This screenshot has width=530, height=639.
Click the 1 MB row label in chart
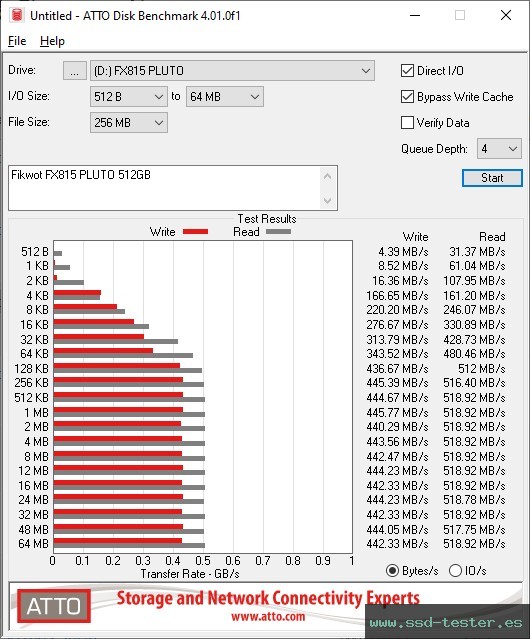point(36,412)
